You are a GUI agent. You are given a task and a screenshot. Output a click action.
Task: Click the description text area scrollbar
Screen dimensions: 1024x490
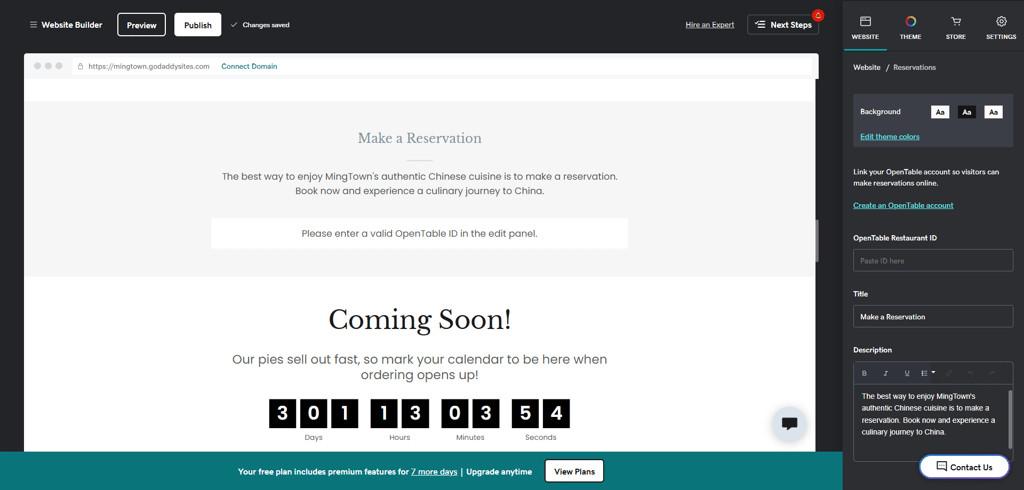[1011, 419]
